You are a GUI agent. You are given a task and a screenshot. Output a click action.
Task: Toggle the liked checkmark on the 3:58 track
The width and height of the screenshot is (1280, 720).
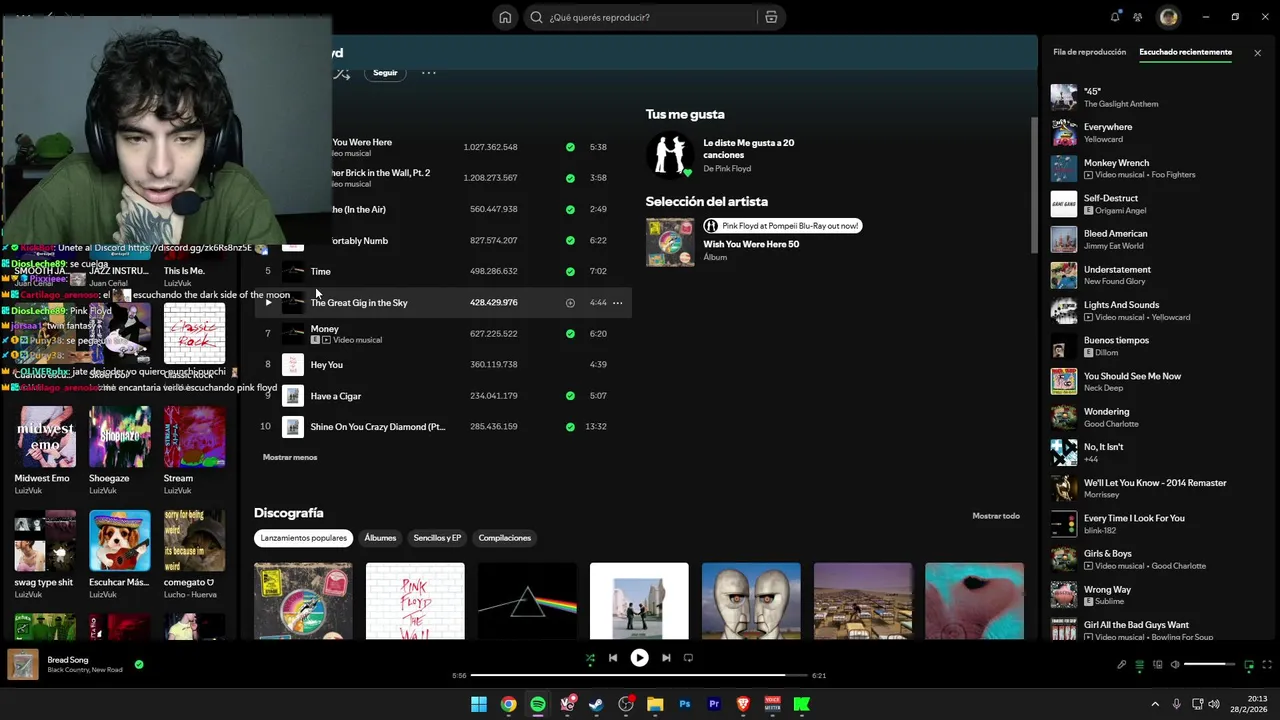(570, 178)
